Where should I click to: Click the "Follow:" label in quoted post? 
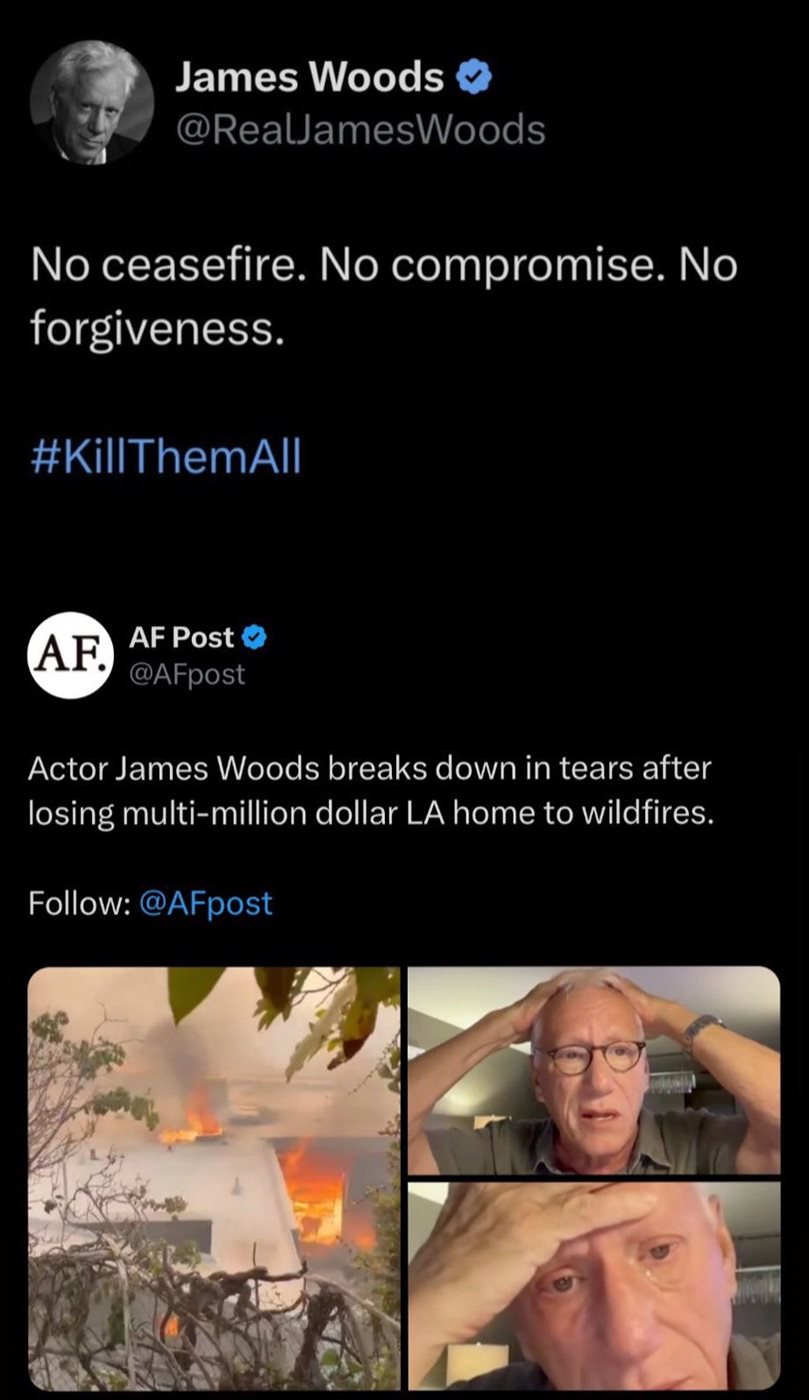coord(78,903)
